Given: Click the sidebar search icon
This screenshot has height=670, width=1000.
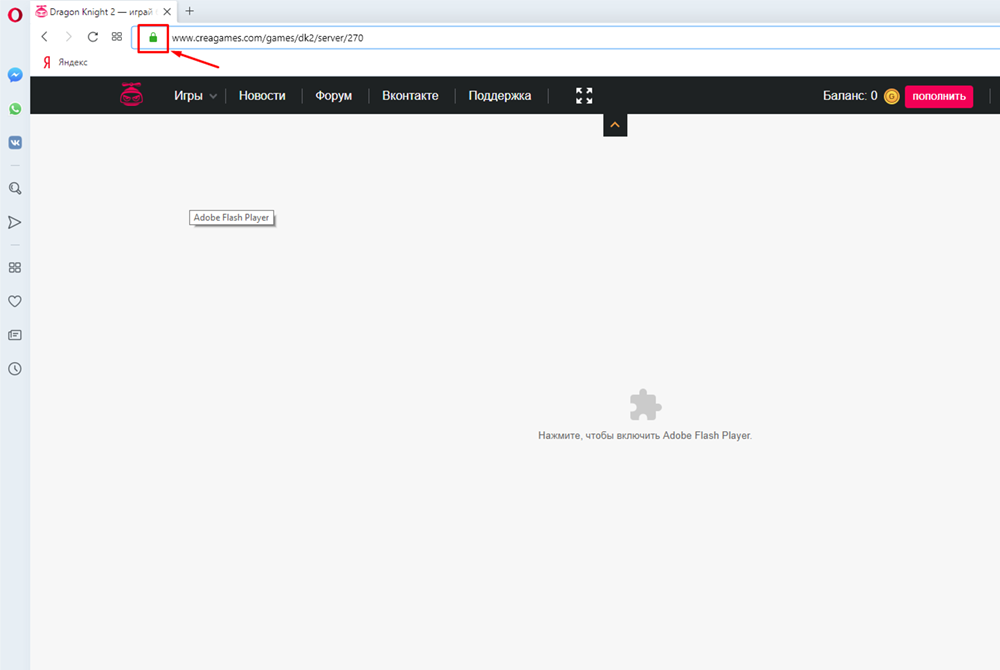Looking at the screenshot, I should (15, 188).
